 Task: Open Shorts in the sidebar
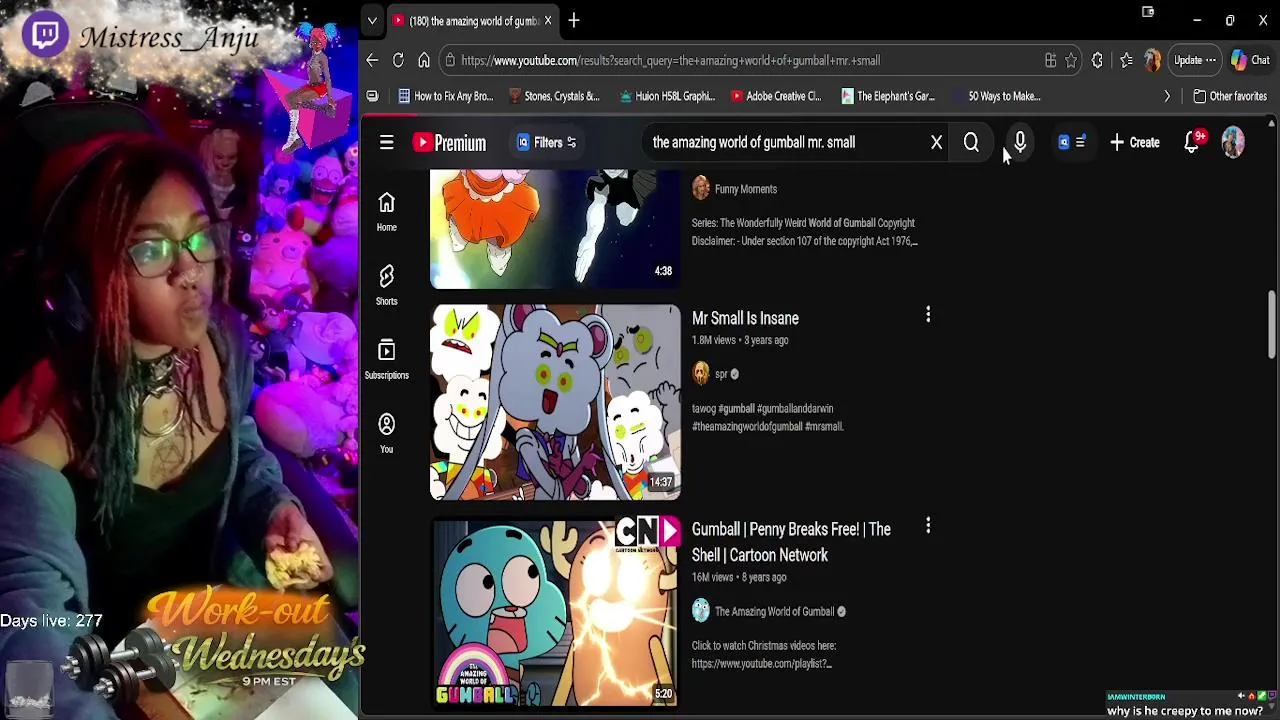tap(386, 285)
